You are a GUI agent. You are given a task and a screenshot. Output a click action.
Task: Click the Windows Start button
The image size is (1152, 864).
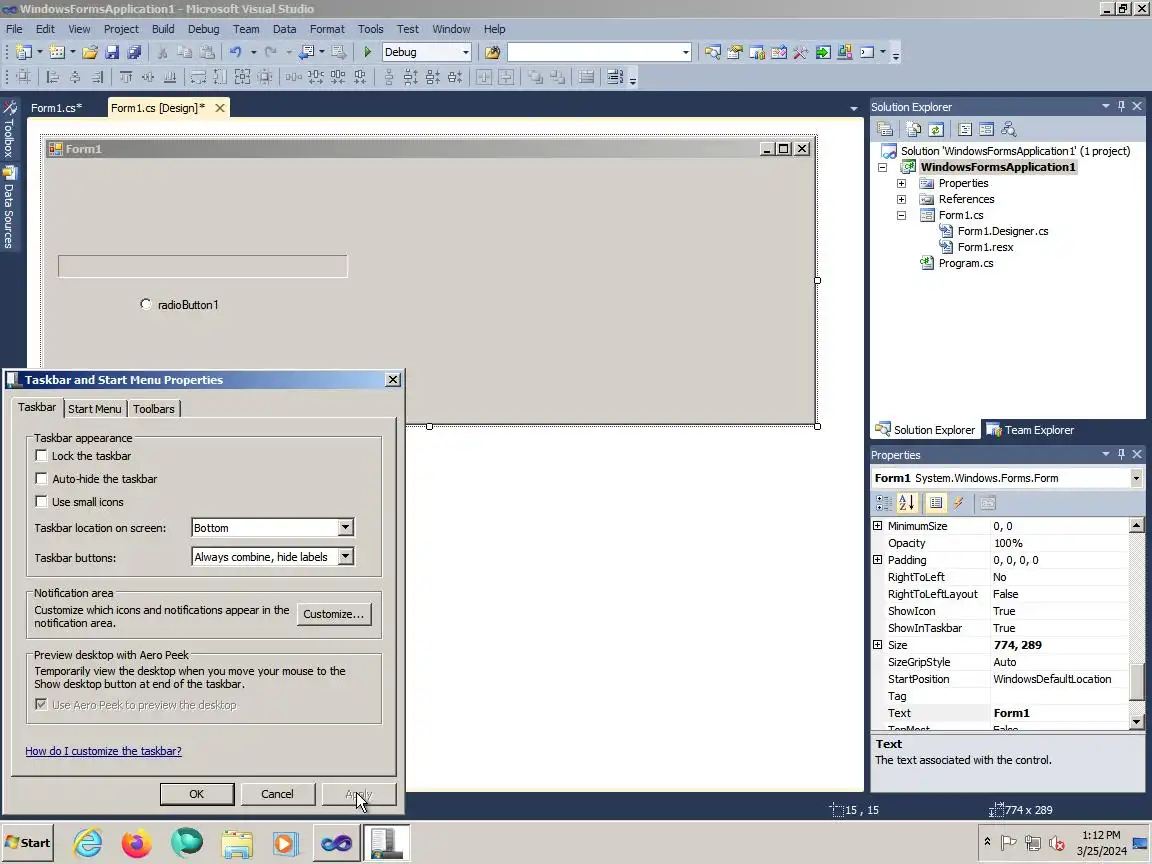(27, 843)
